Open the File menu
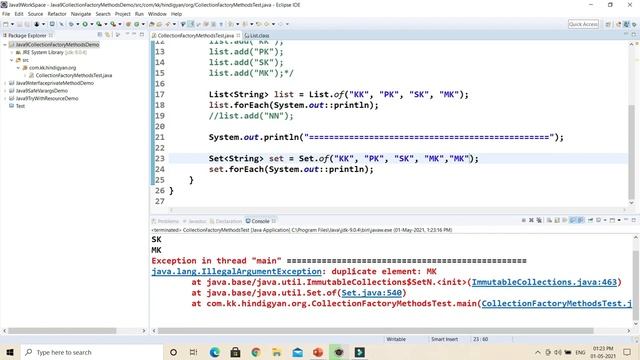 pyautogui.click(x=6, y=14)
